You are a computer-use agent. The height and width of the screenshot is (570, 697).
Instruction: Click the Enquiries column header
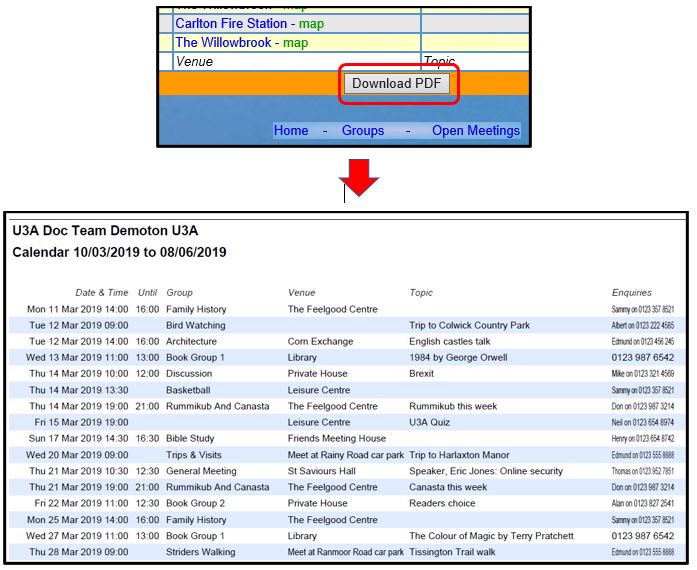click(x=631, y=293)
